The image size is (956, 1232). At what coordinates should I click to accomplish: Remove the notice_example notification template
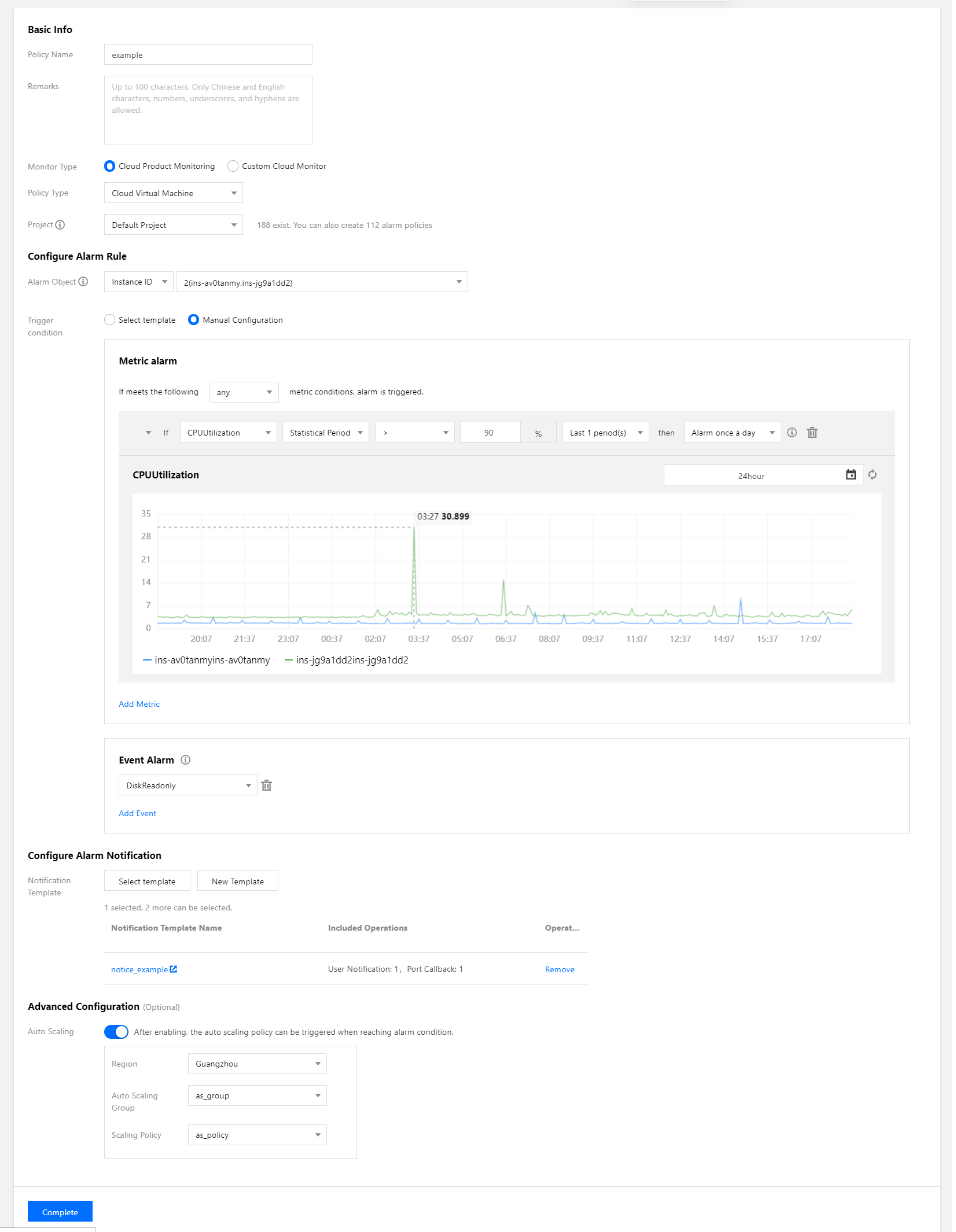(x=560, y=969)
